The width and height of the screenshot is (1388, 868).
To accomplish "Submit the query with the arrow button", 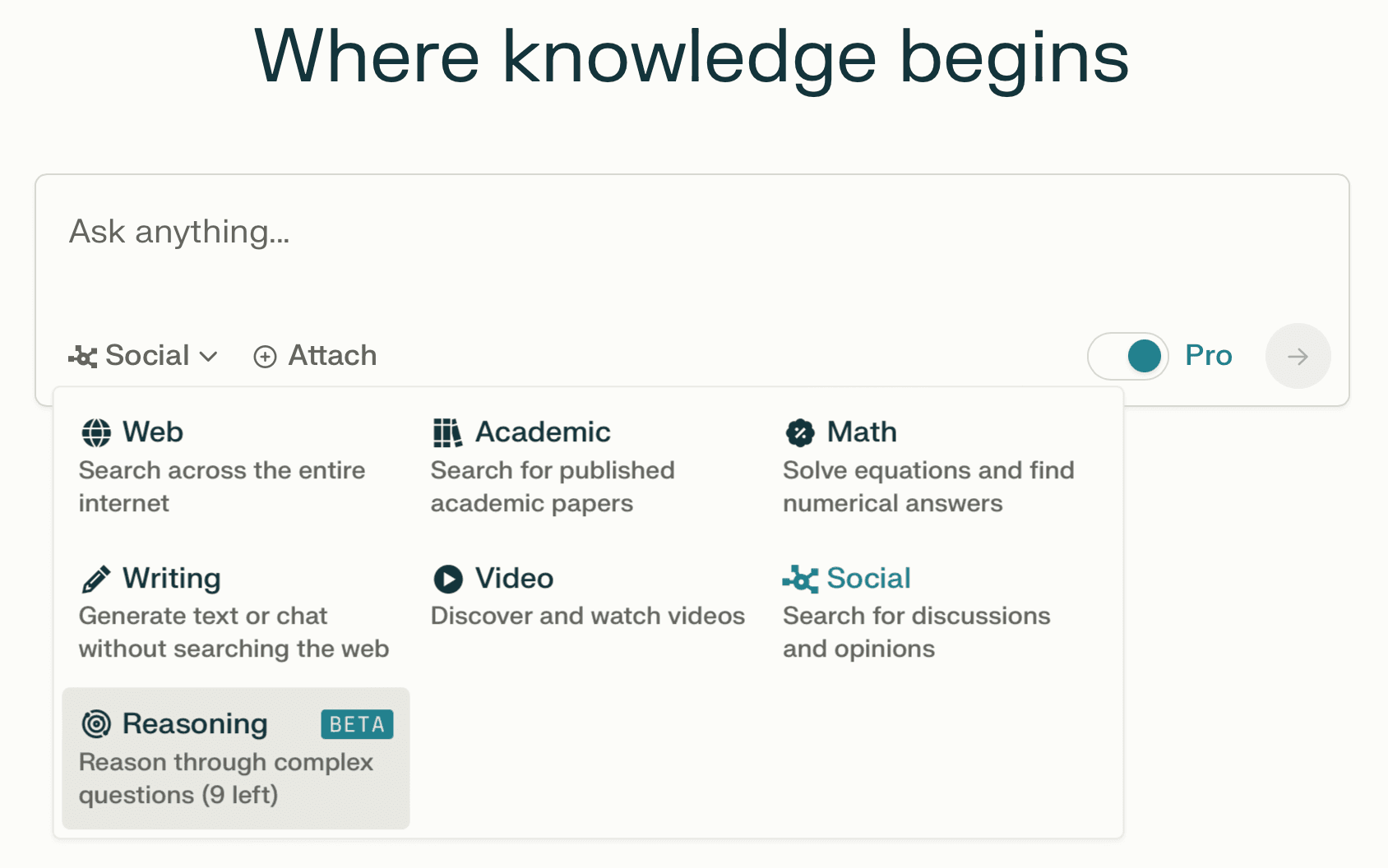I will tap(1298, 356).
